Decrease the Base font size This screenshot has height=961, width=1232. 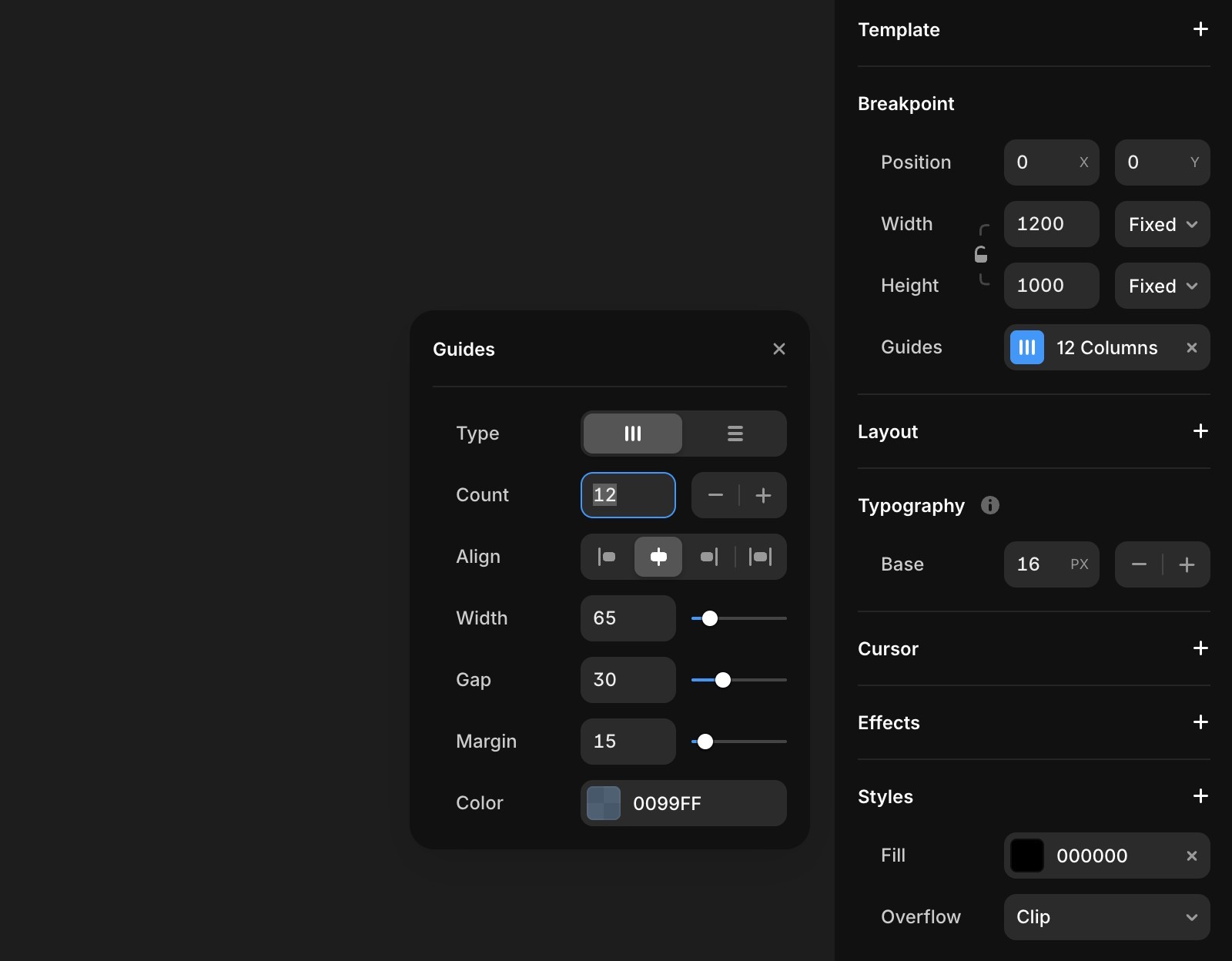pos(1139,564)
